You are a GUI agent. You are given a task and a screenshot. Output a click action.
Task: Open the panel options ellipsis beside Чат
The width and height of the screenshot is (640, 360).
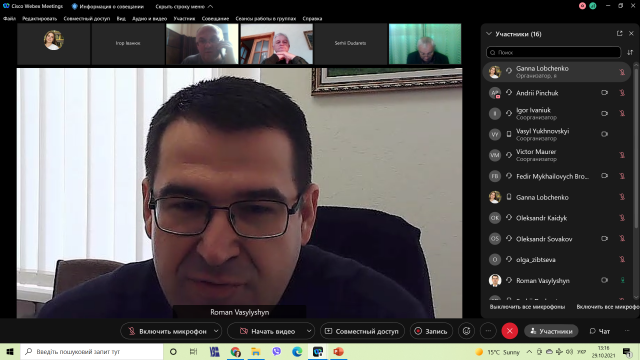627,331
